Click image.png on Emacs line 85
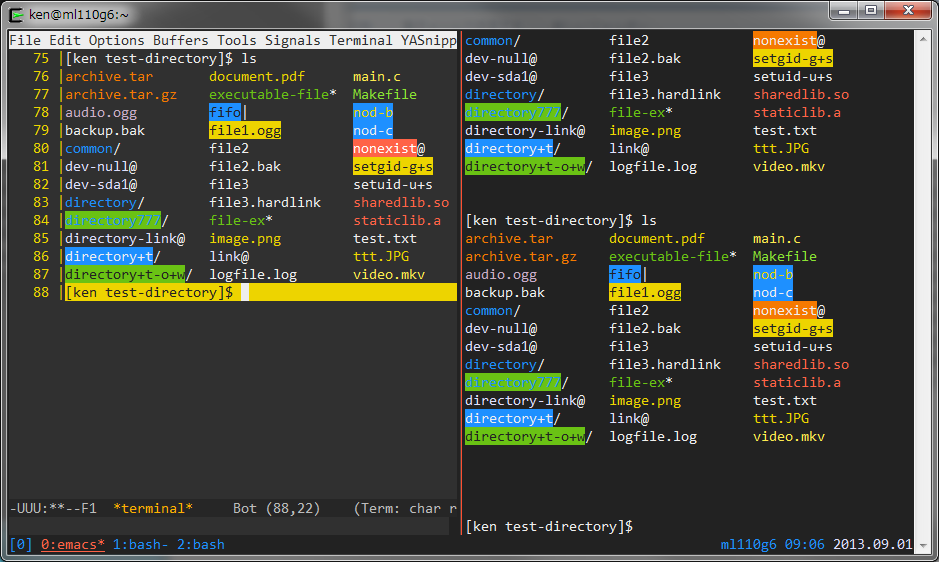 coord(245,238)
